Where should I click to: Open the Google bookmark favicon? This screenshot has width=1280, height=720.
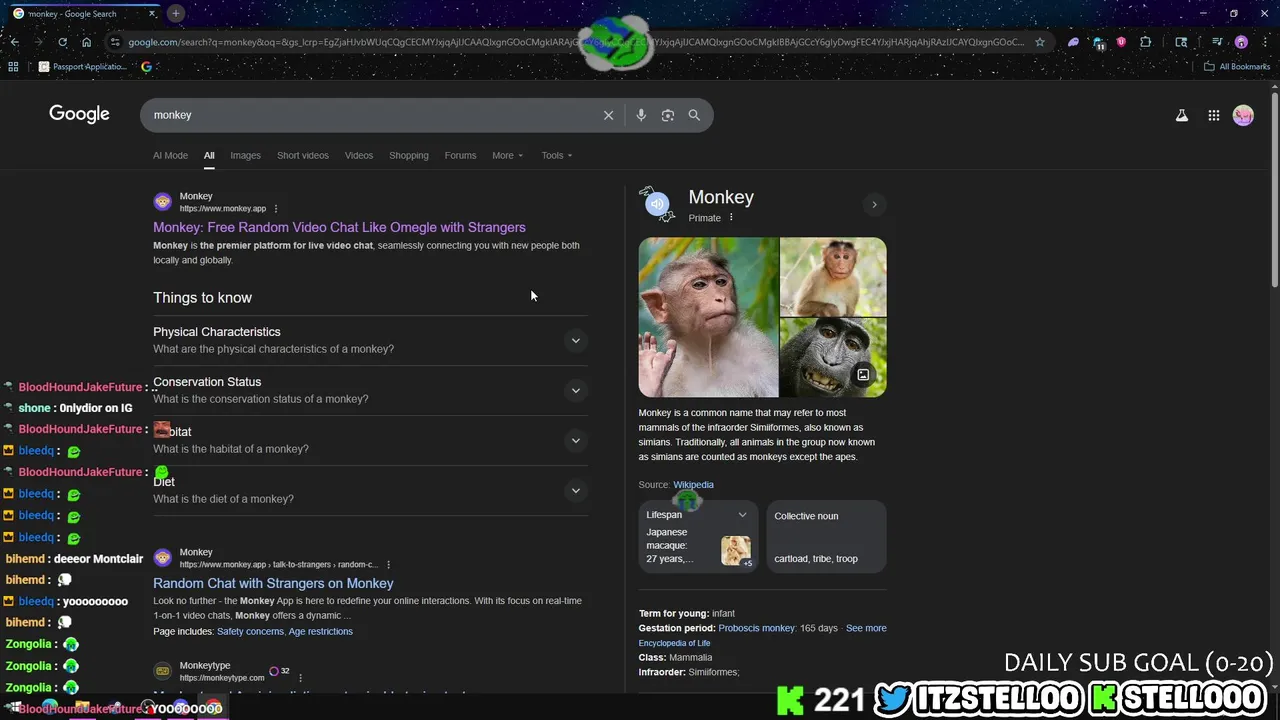[147, 67]
